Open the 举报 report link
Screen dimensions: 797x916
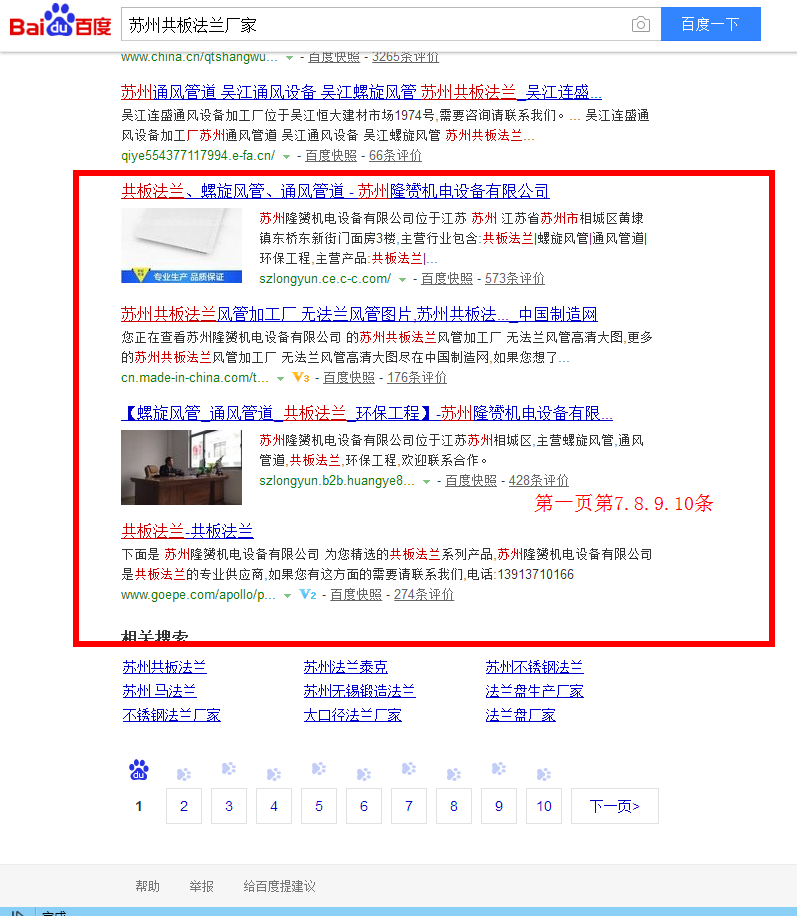point(202,886)
